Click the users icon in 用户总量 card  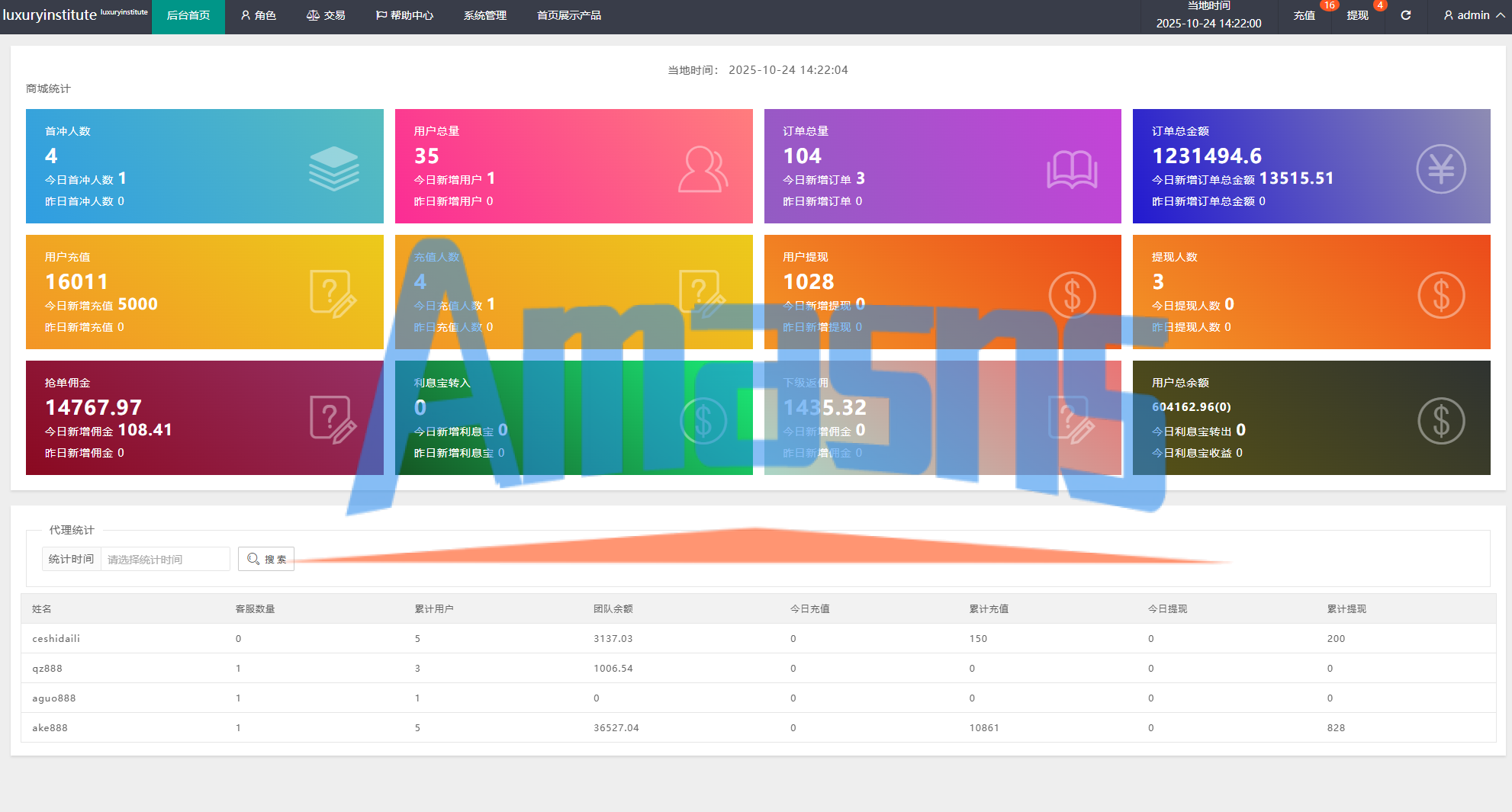click(x=703, y=168)
